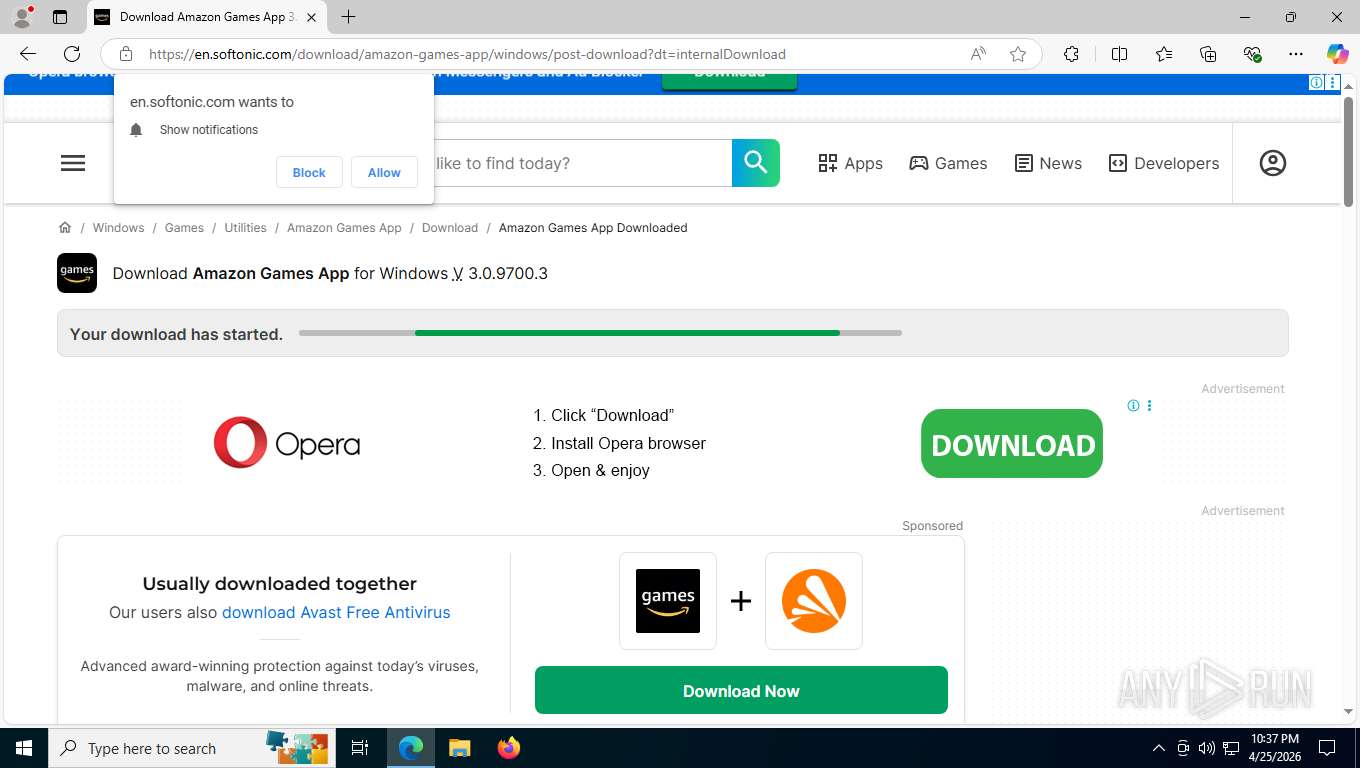Open the Games section

948,163
